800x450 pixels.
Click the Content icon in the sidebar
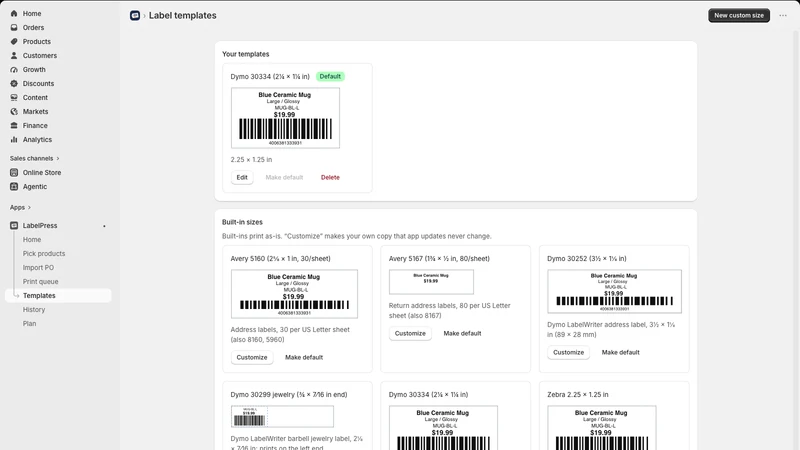point(14,97)
